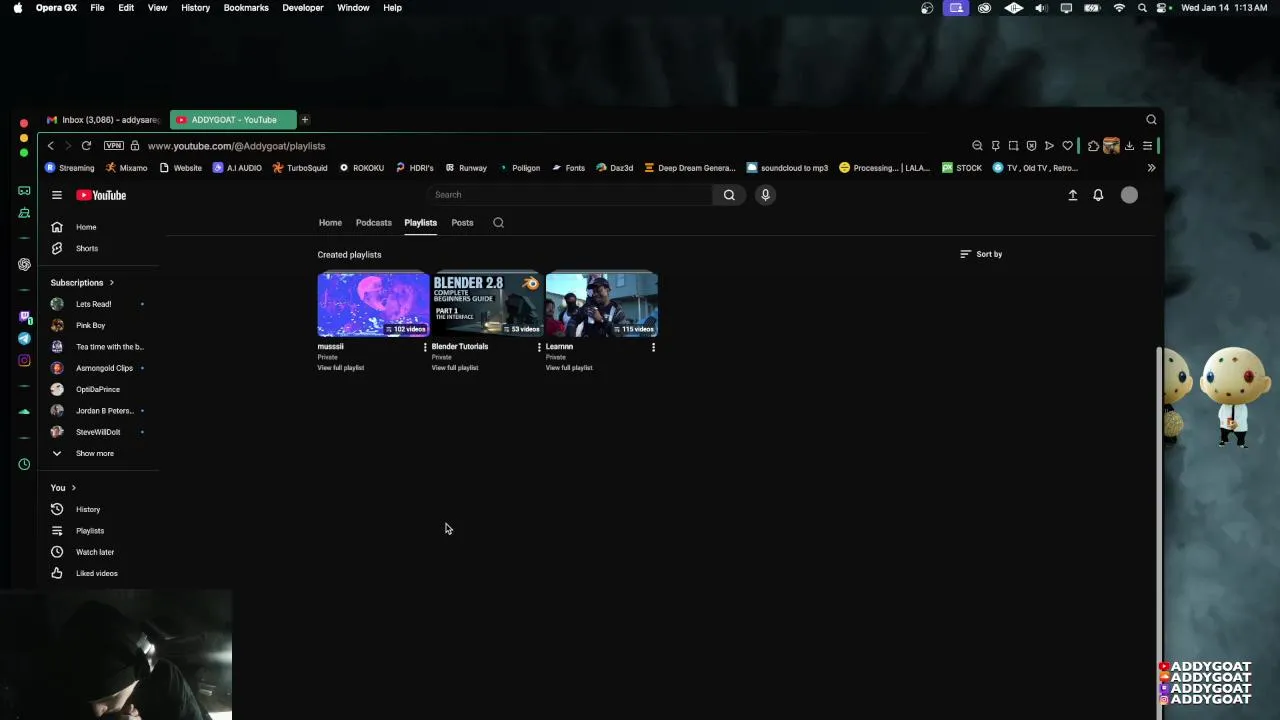Viewport: 1280px width, 720px height.
Task: Open downloads arrow icon in toolbar
Action: (x=1129, y=146)
